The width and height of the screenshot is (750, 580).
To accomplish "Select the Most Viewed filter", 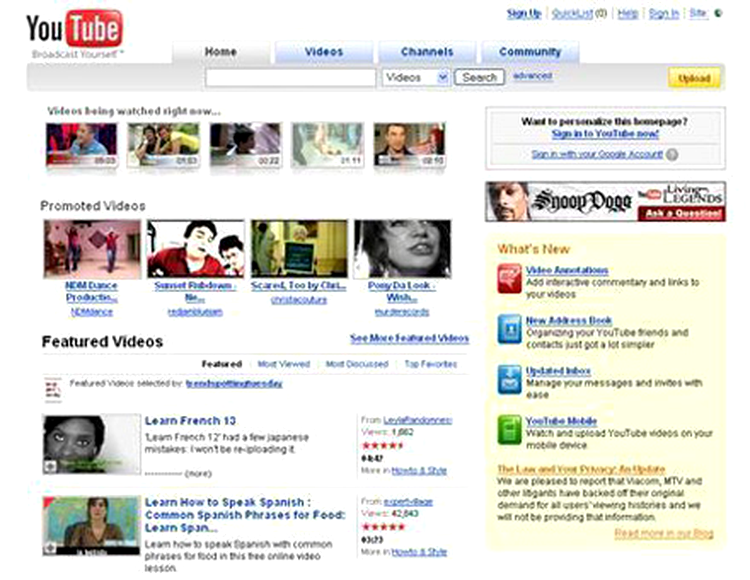I will coord(284,364).
